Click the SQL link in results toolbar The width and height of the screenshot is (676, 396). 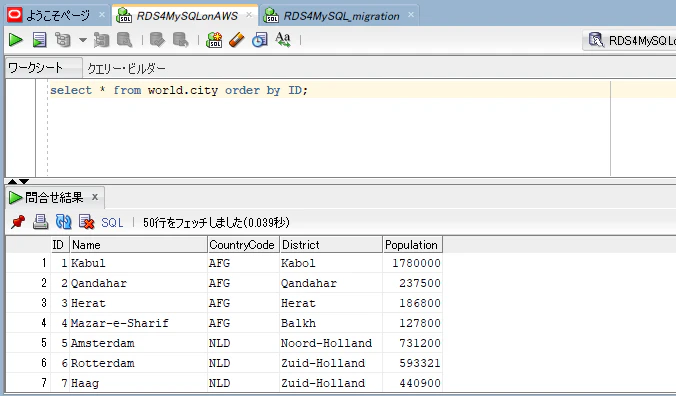(112, 222)
